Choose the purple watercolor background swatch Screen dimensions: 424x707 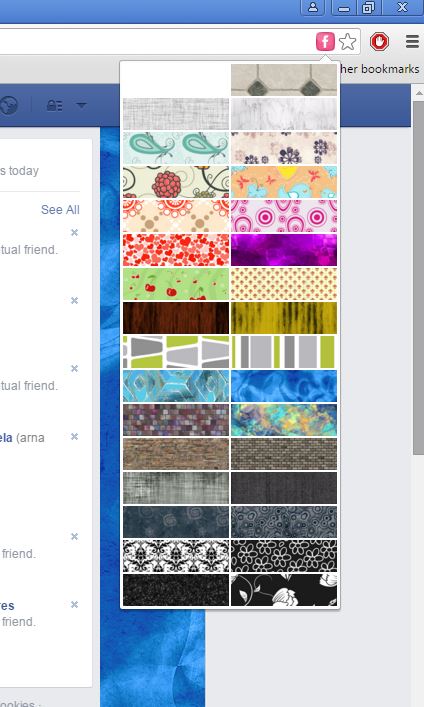(284, 250)
